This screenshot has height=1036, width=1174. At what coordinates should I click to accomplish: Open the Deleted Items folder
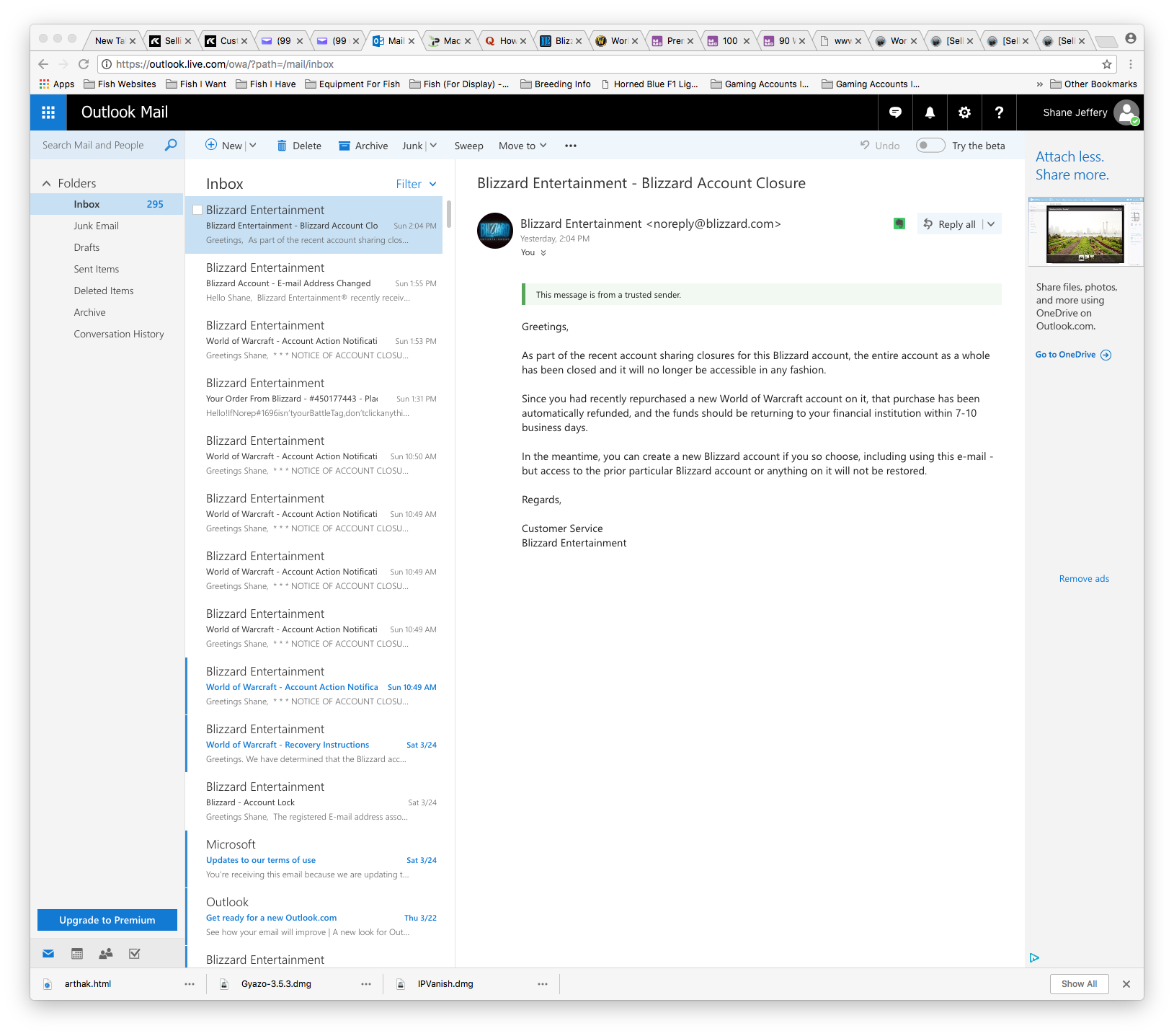[103, 291]
